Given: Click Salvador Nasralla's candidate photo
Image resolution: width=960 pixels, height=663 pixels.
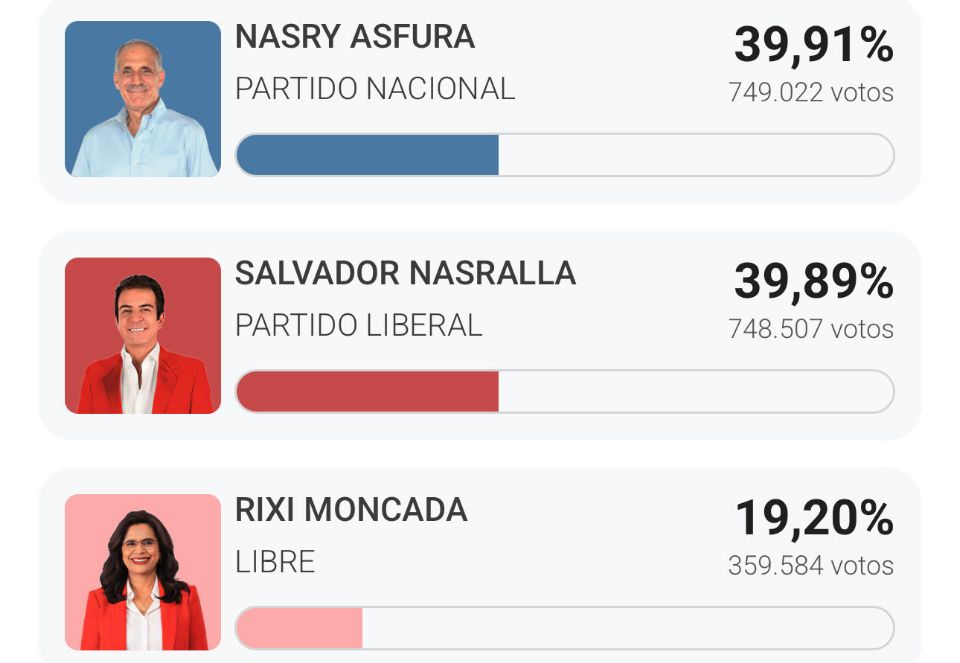Looking at the screenshot, I should click(142, 336).
